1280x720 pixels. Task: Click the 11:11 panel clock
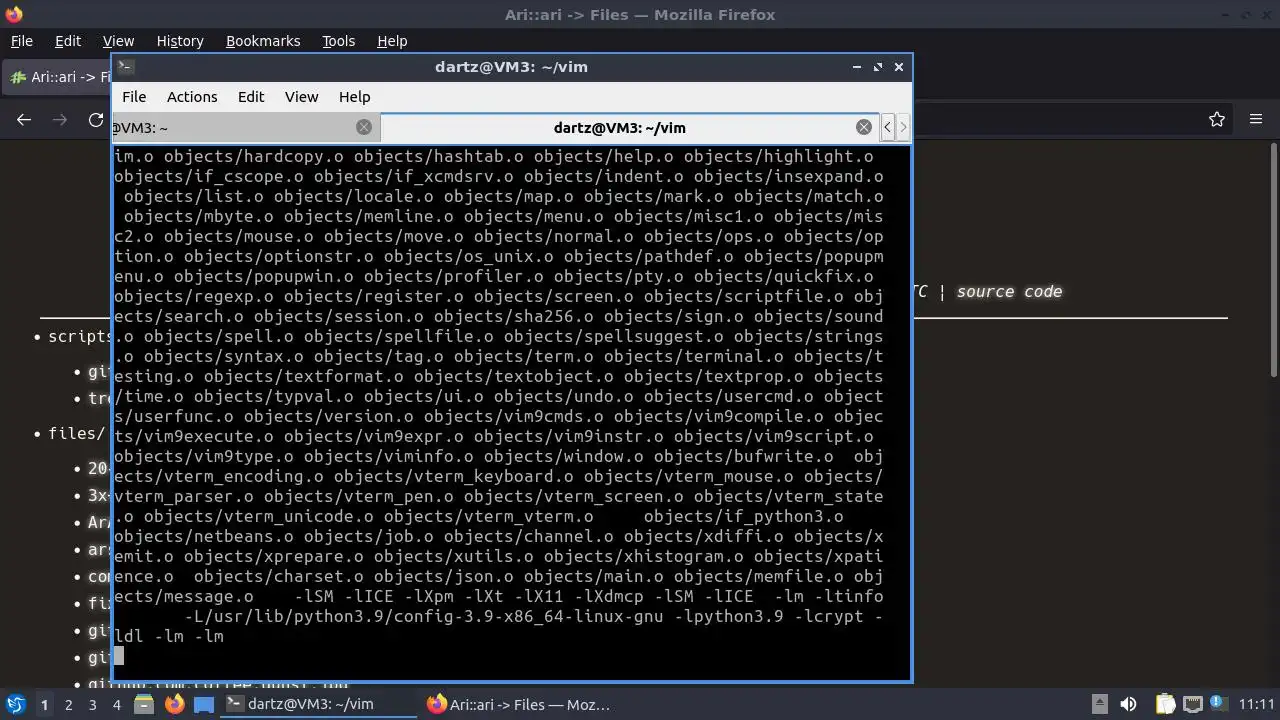1257,705
